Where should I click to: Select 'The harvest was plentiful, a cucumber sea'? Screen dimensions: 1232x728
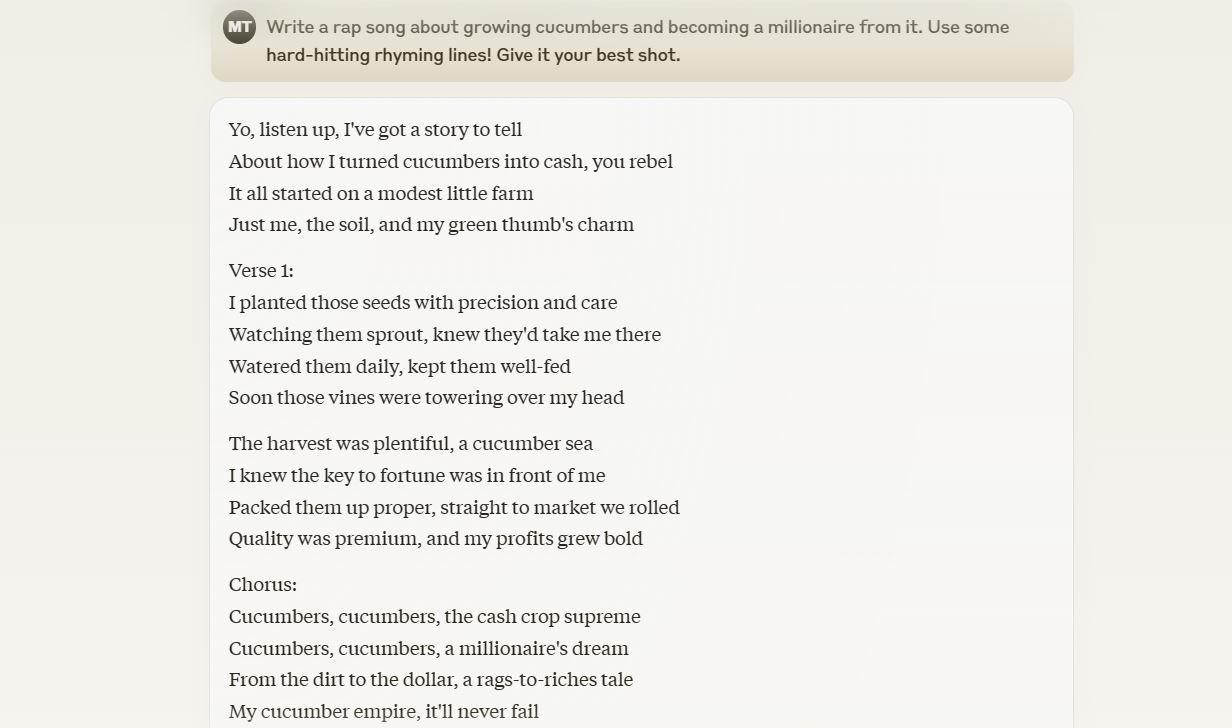tap(410, 443)
